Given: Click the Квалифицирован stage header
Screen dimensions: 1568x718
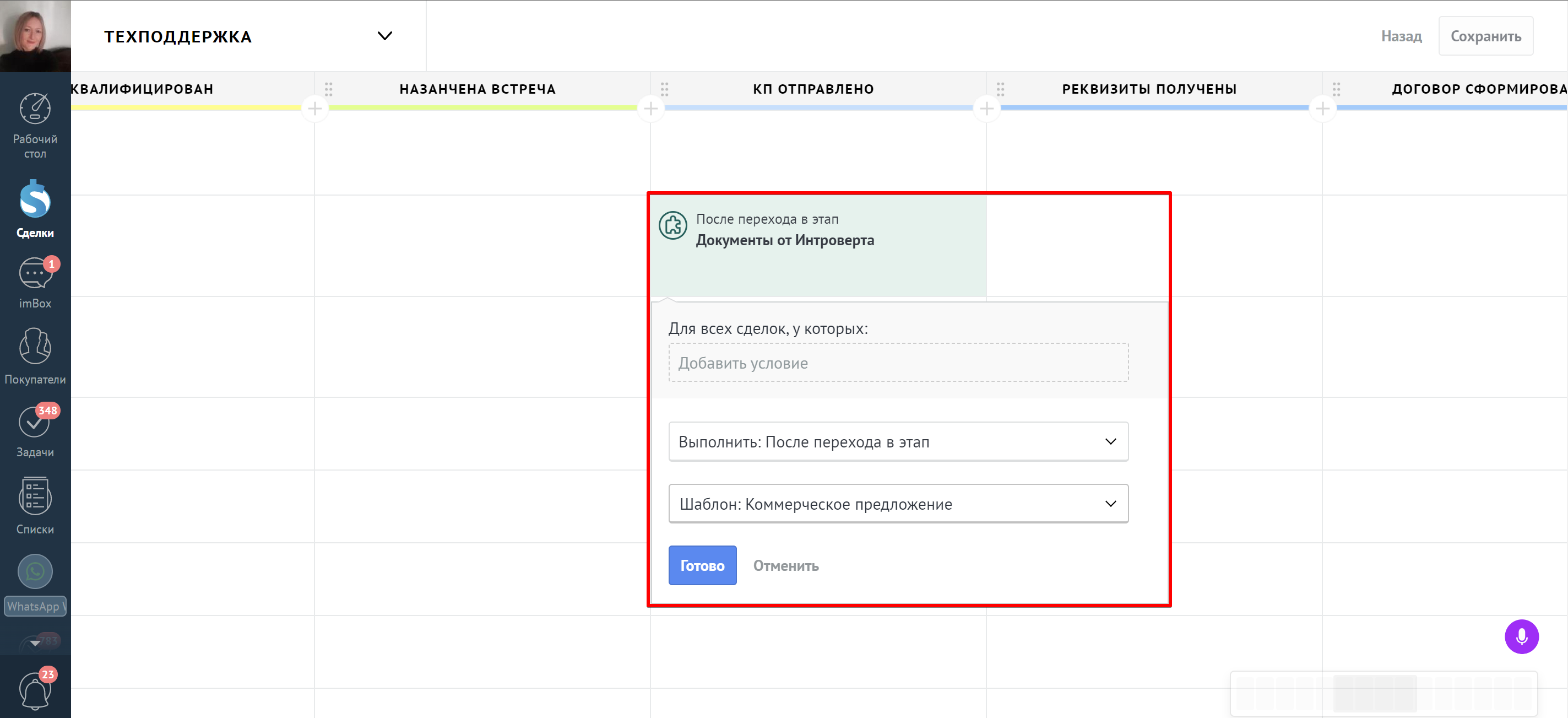Looking at the screenshot, I should [143, 89].
